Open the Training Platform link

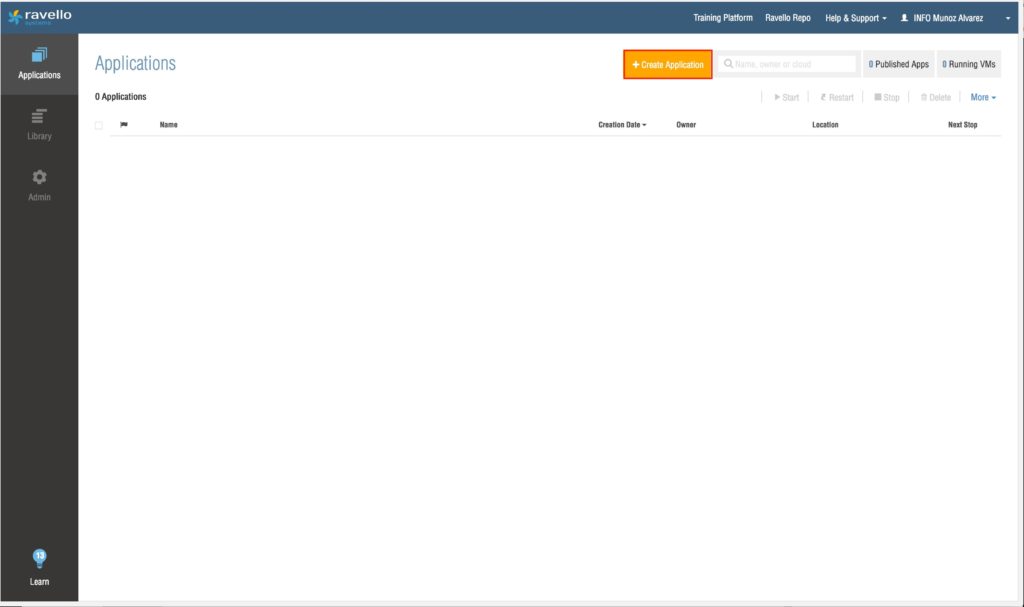[722, 18]
